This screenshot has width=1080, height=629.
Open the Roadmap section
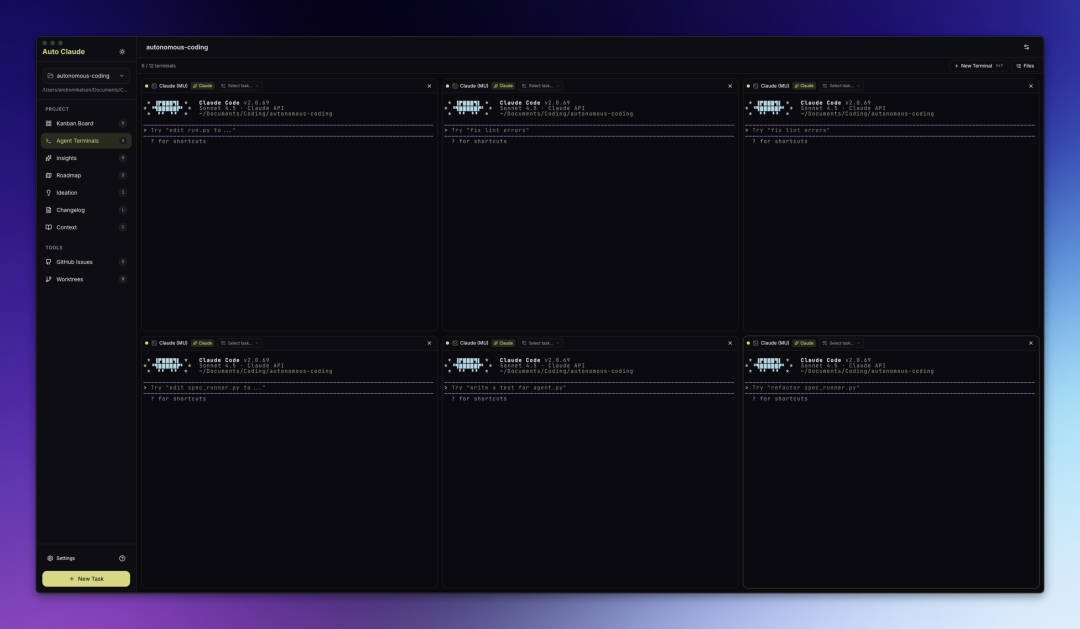70,175
